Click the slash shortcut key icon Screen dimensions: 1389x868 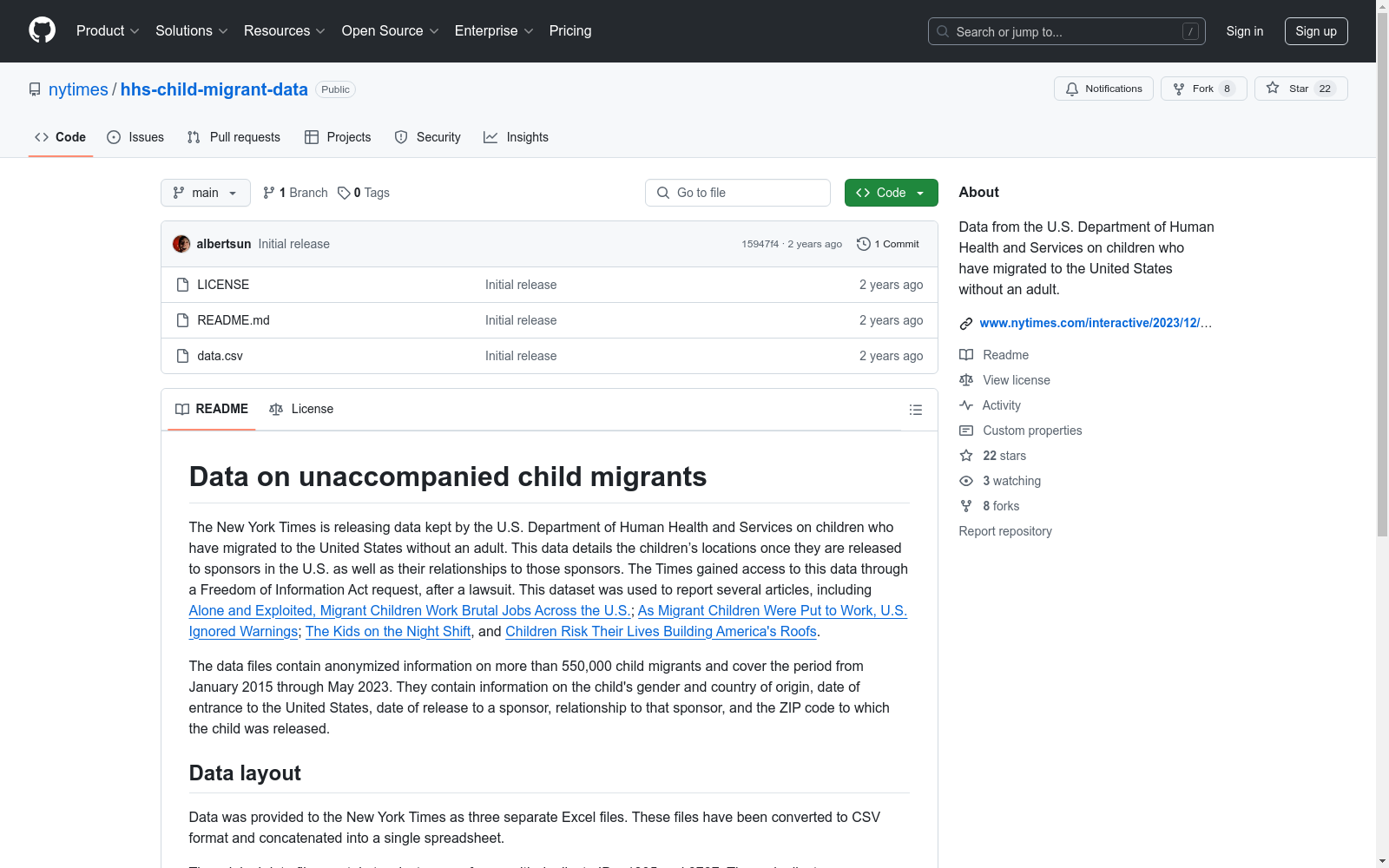[1190, 31]
